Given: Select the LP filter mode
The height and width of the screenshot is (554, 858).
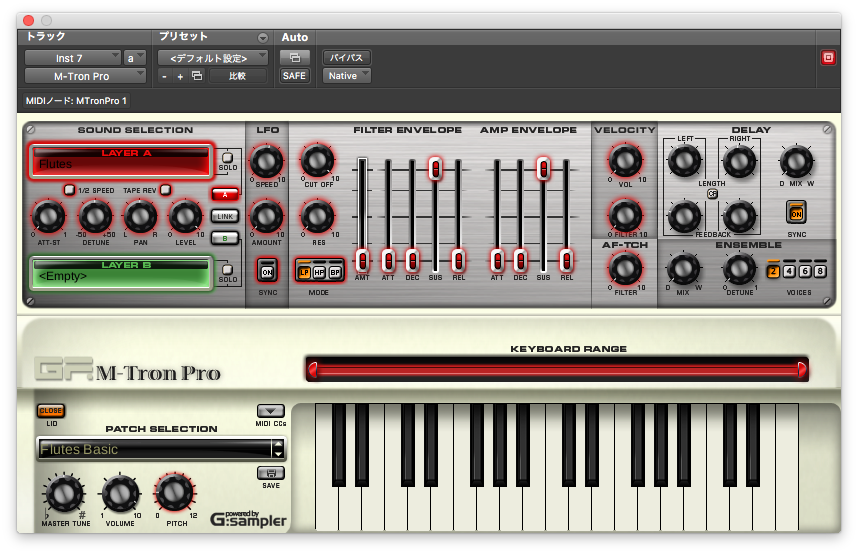Looking at the screenshot, I should [304, 272].
